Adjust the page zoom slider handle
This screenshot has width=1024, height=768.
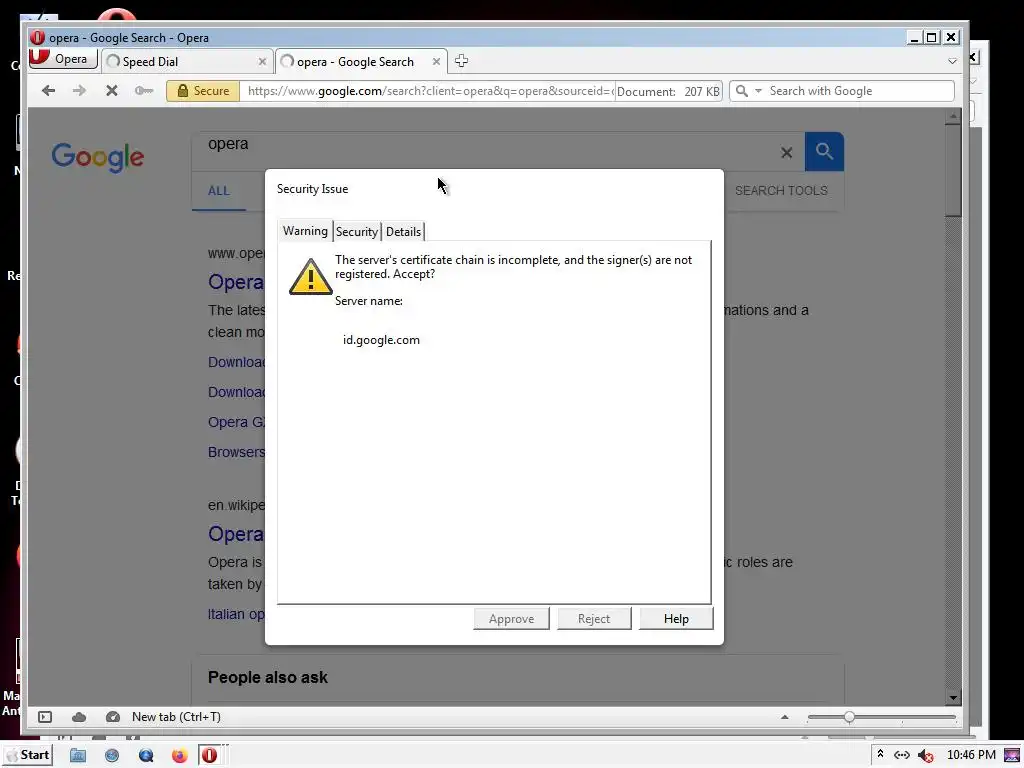(x=849, y=717)
